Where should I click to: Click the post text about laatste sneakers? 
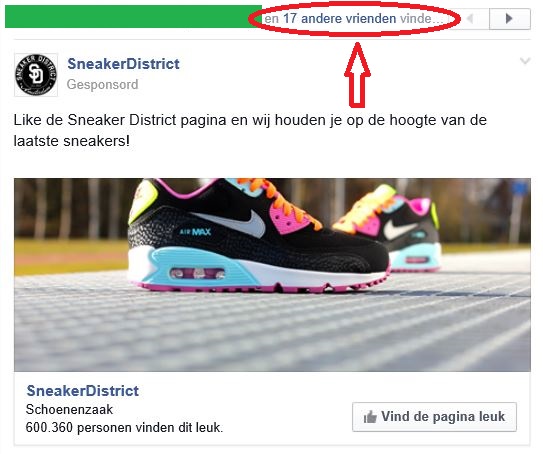[250, 130]
